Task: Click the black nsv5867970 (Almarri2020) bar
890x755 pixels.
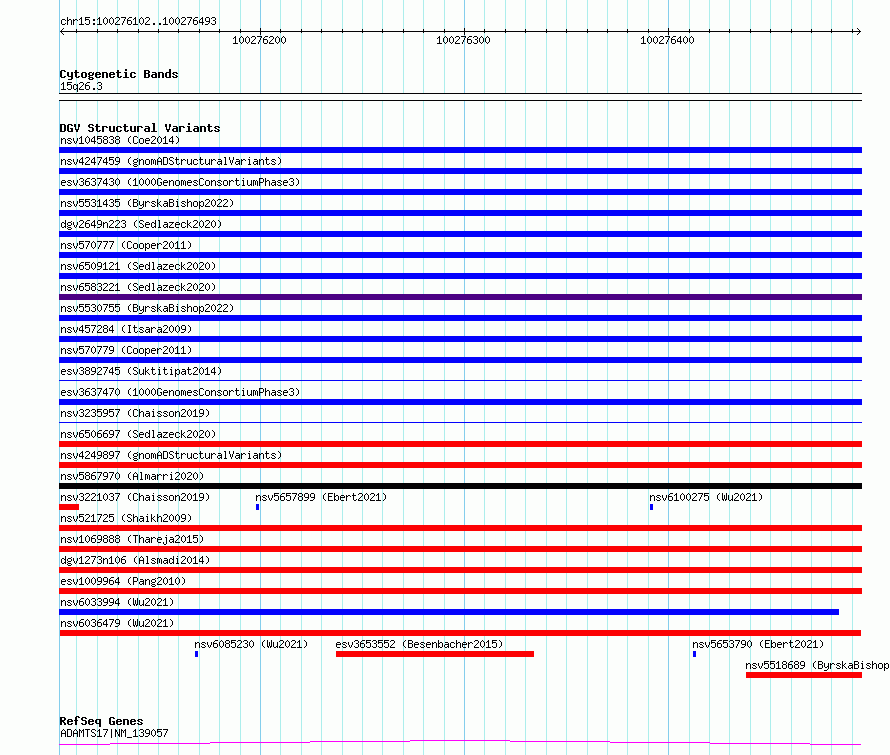Action: 460,486
